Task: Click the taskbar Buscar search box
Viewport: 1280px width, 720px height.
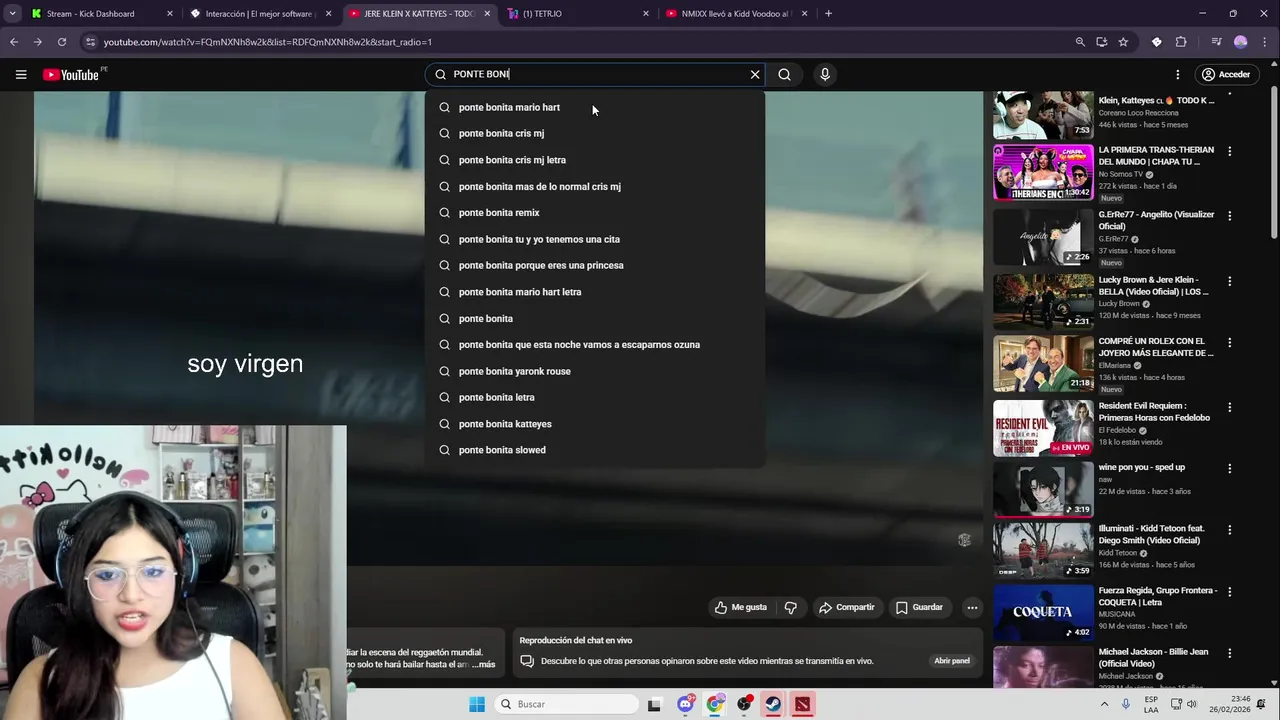Action: 568,704
